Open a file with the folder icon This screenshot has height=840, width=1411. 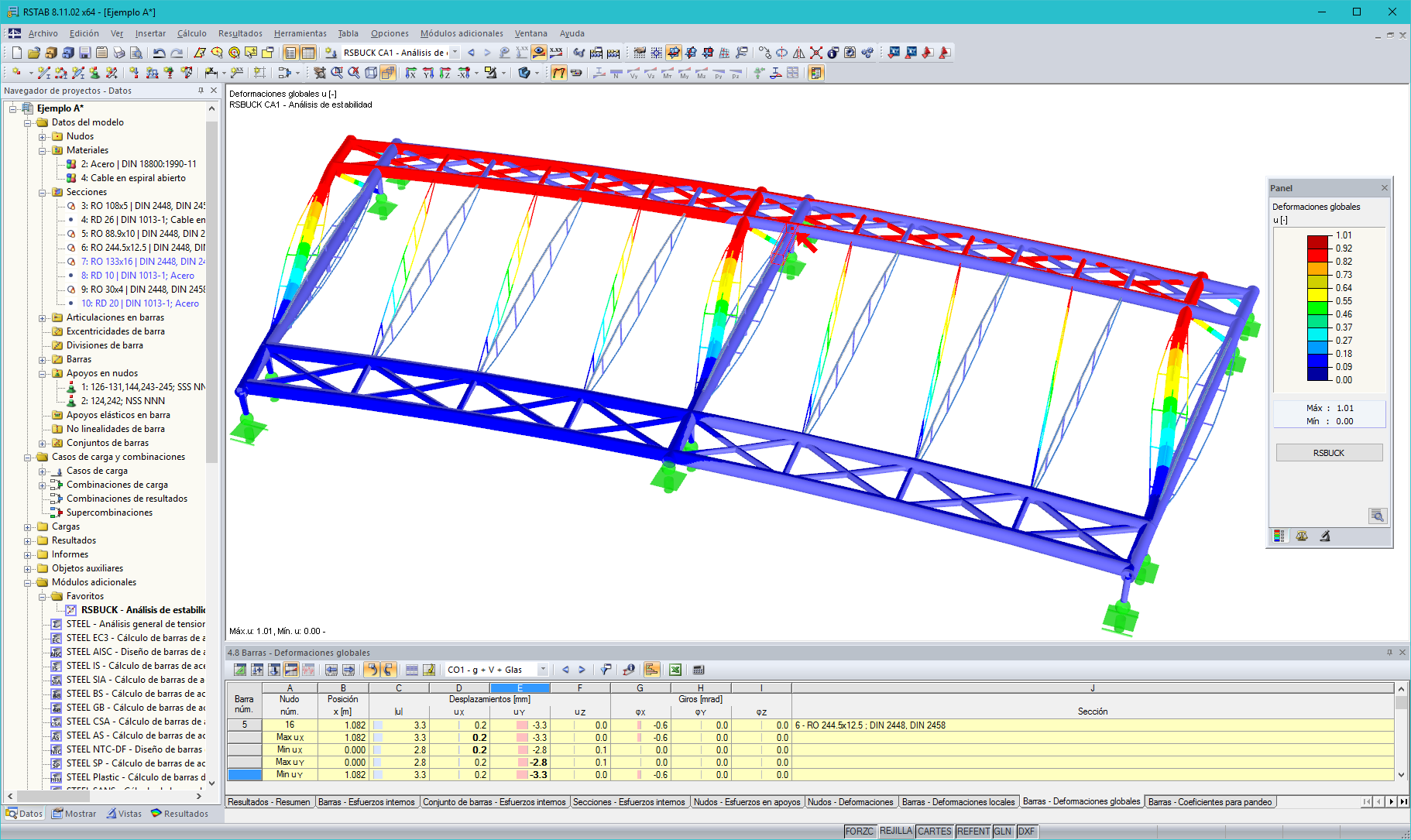[x=33, y=53]
